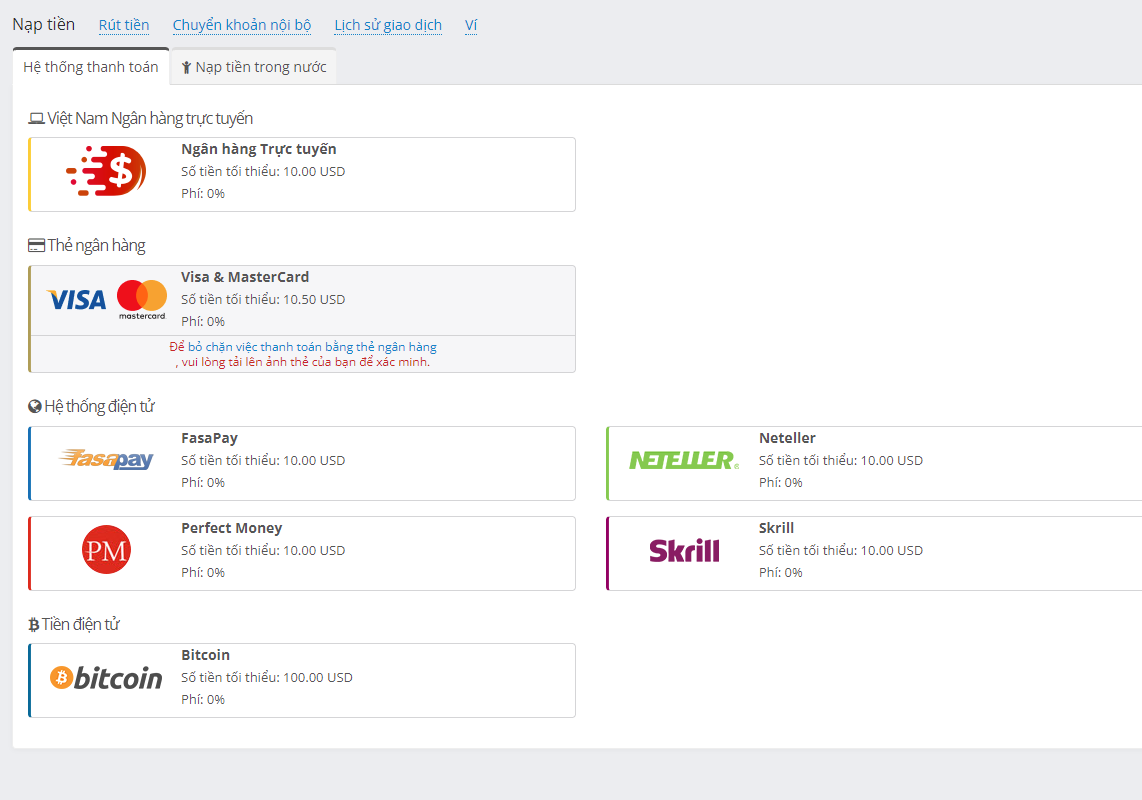Click the person icon on Nạp tiền trong nước tab
Screen dimensions: 1142x800
click(x=186, y=68)
